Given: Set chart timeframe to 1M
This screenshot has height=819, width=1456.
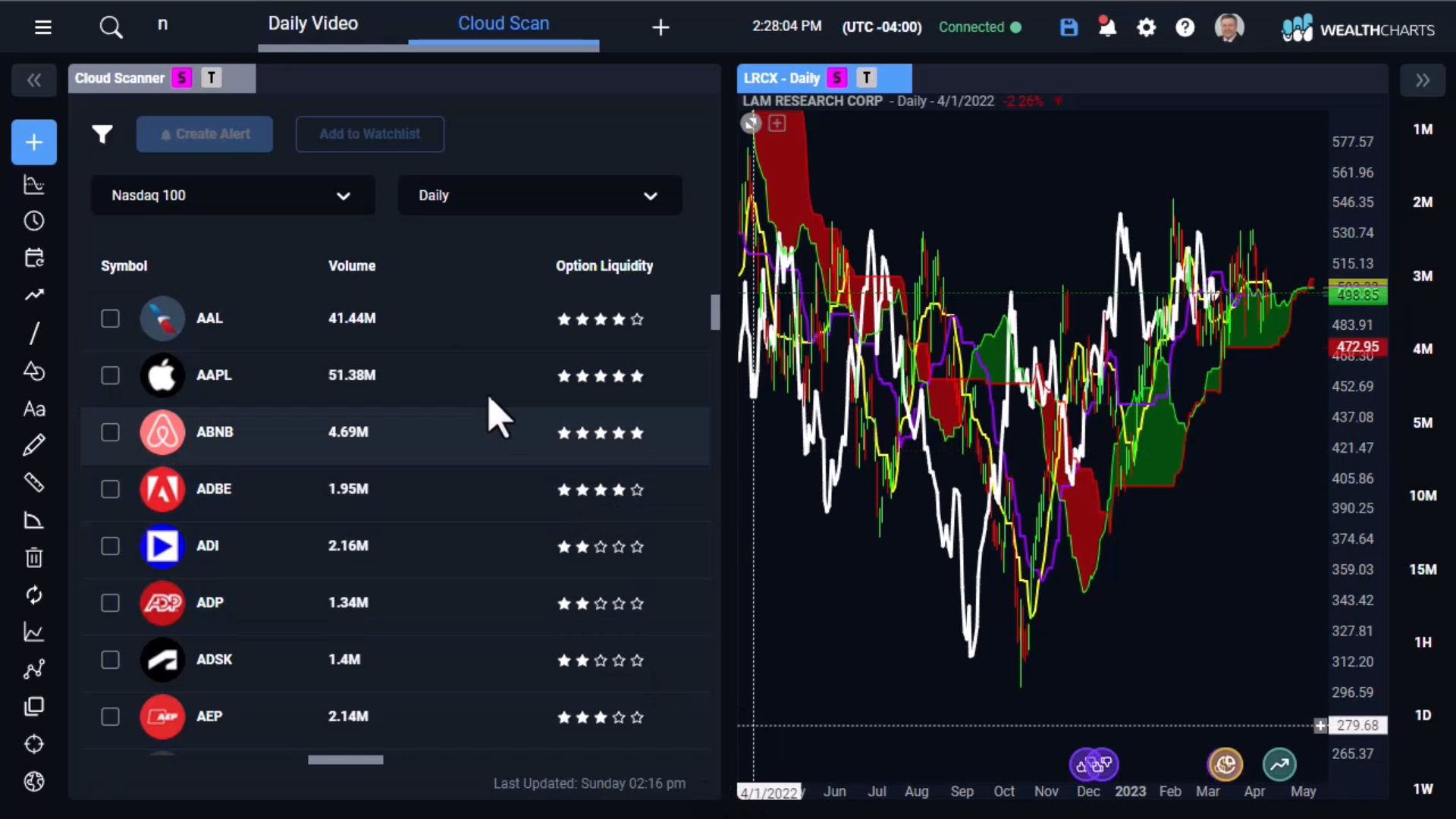Looking at the screenshot, I should click(x=1423, y=129).
